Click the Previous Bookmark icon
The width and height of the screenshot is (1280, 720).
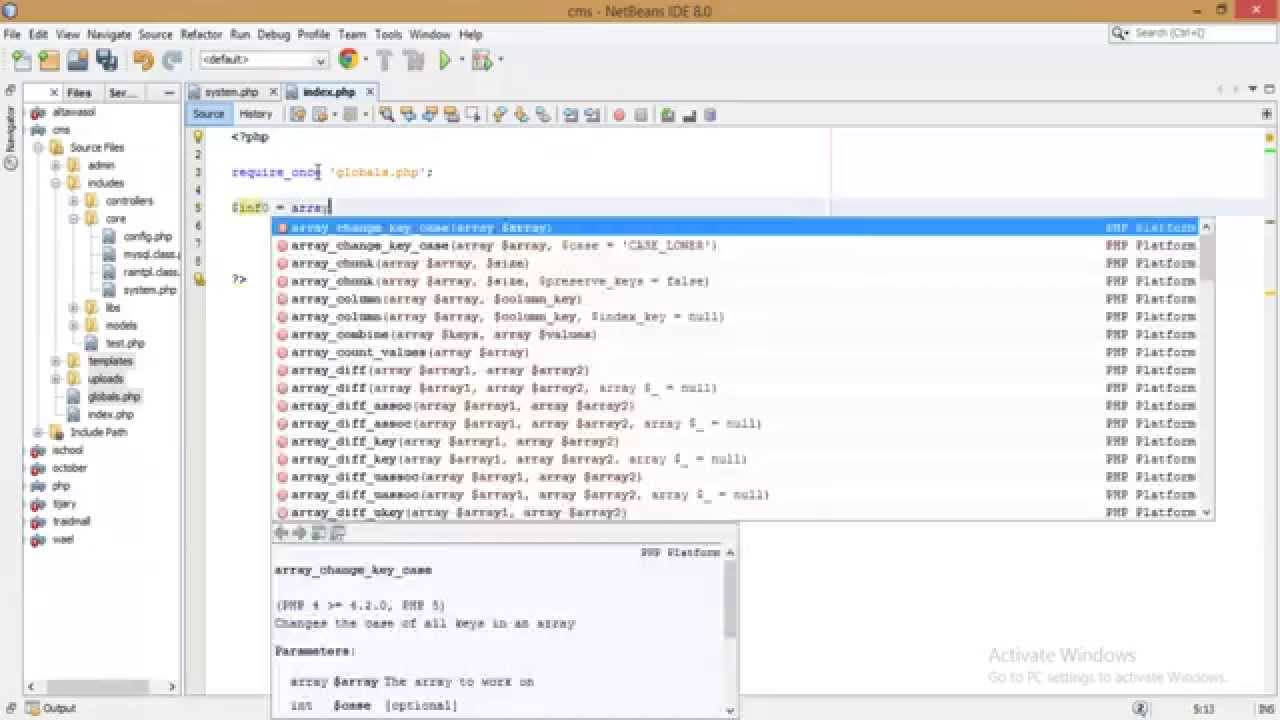tap(500, 115)
